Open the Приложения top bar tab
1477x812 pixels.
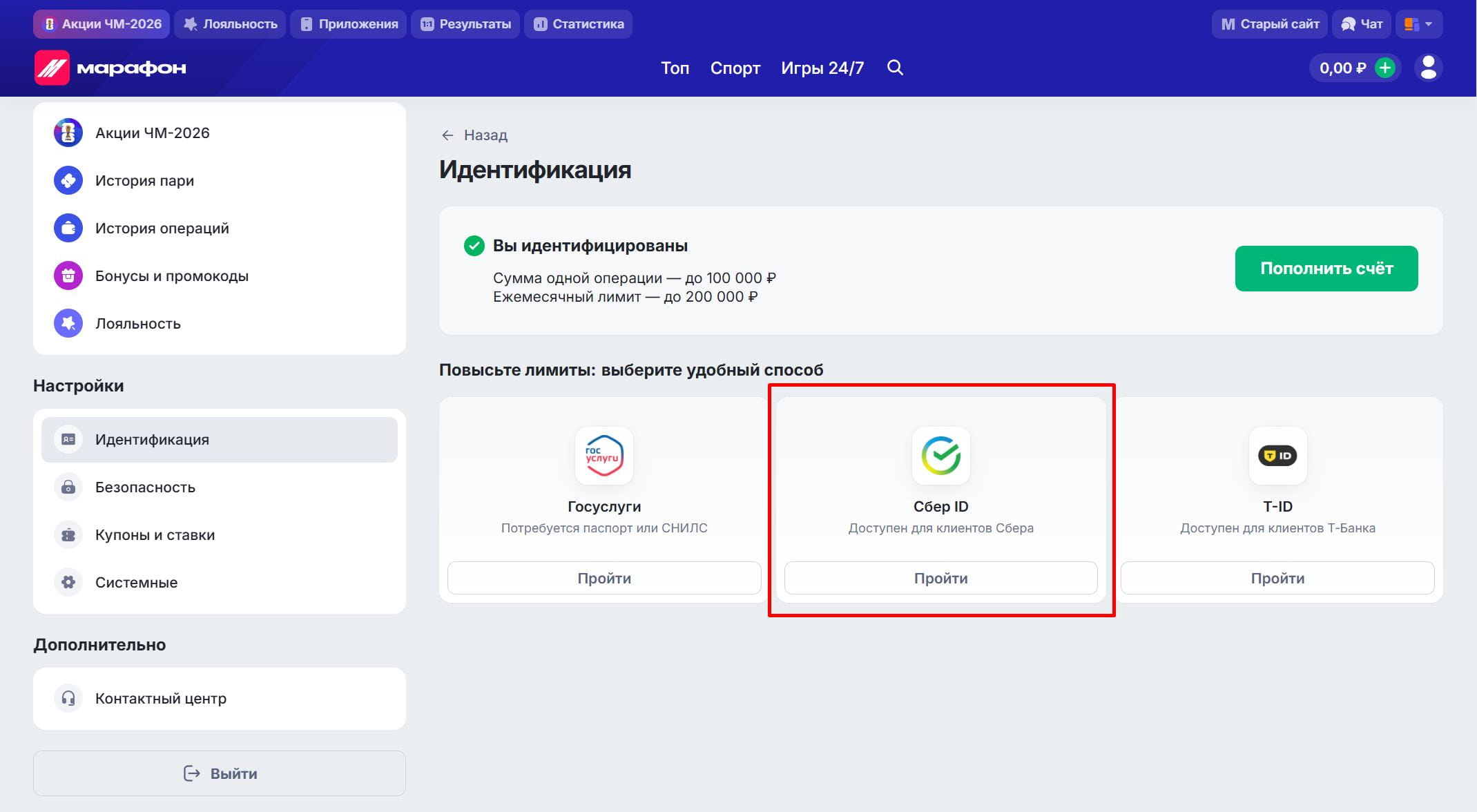click(349, 24)
